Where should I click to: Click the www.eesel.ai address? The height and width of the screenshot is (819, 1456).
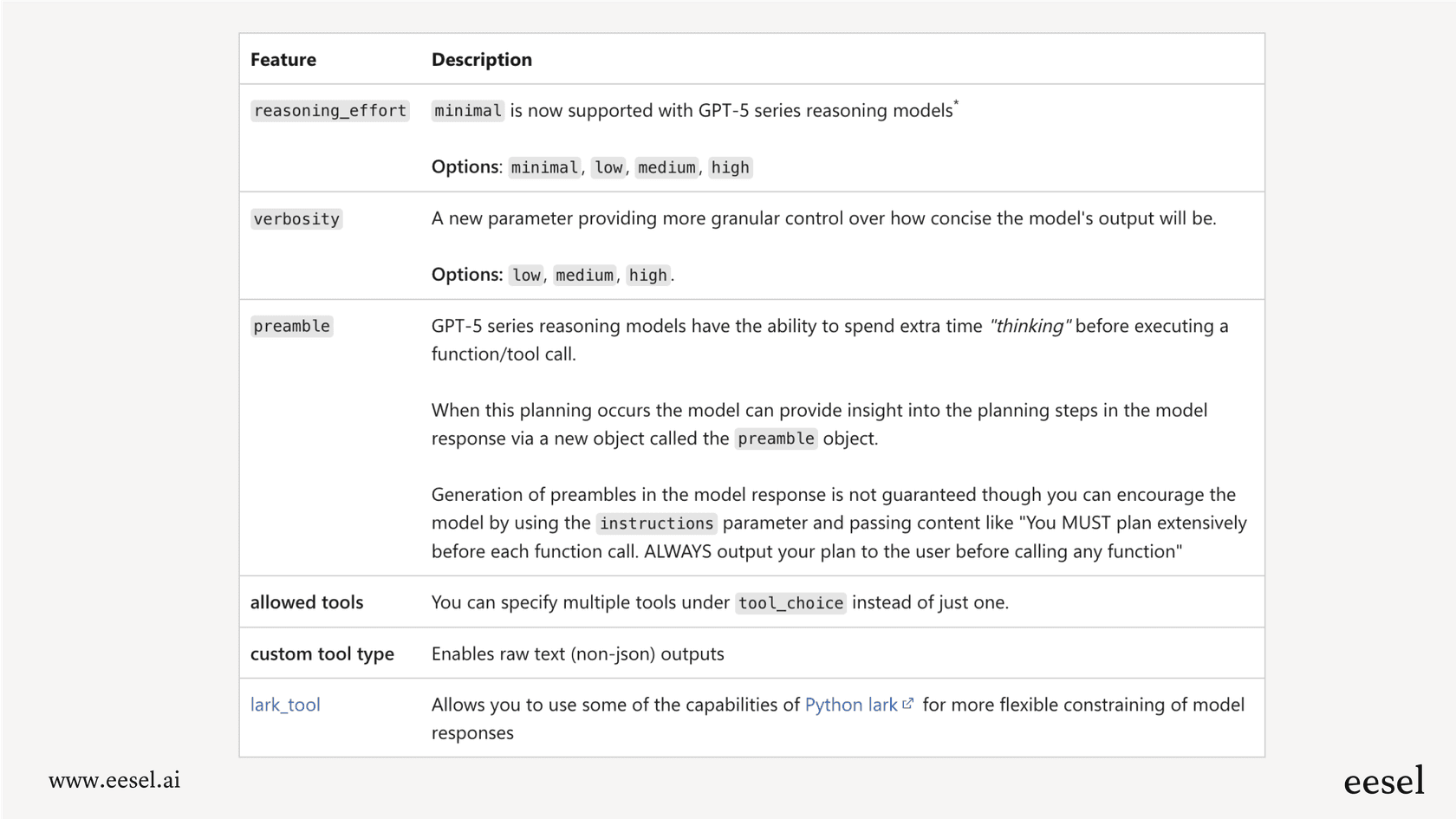[x=114, y=781]
